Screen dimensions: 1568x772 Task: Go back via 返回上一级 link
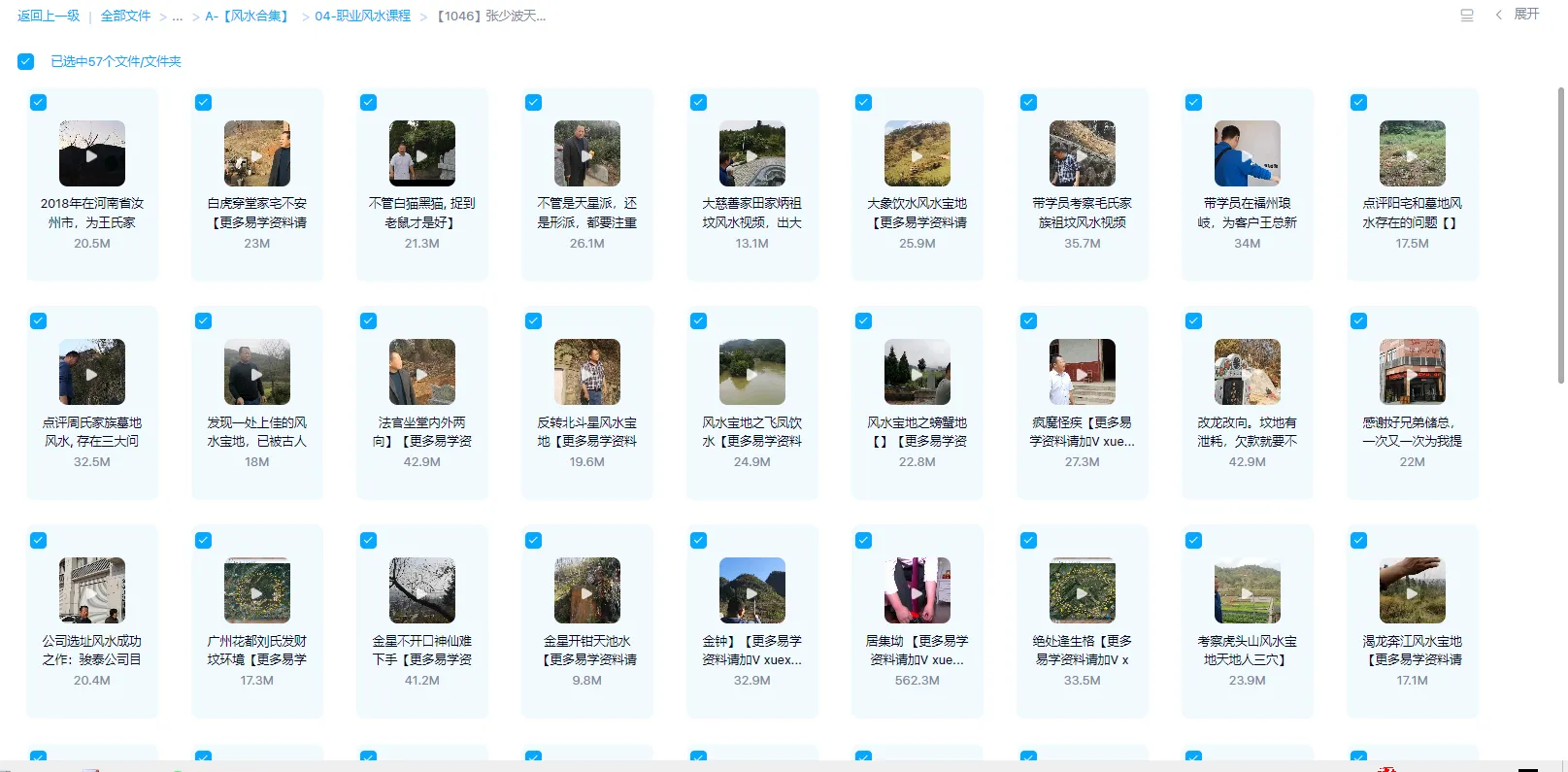49,16
